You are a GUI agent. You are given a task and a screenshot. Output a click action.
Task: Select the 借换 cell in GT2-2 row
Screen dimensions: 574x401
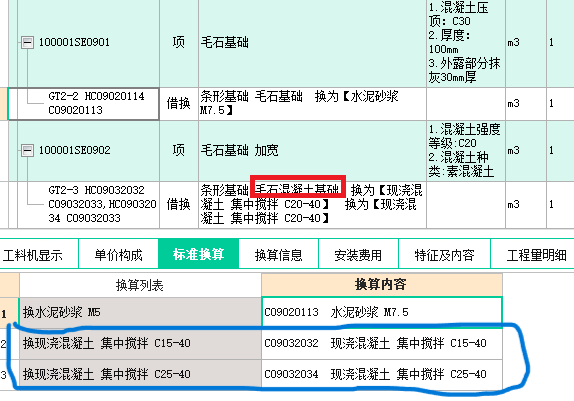pos(179,104)
